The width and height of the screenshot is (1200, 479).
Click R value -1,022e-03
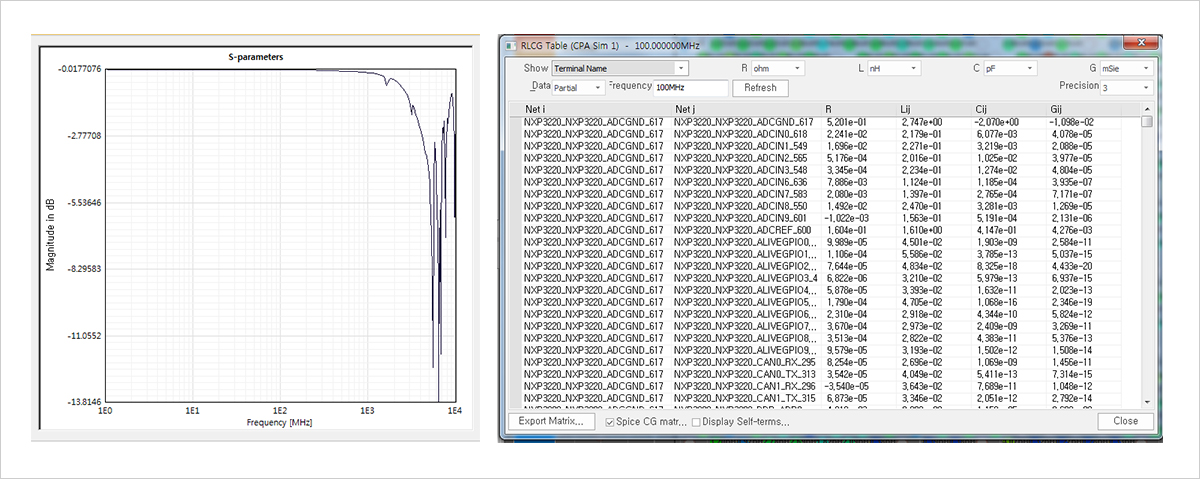[847, 216]
